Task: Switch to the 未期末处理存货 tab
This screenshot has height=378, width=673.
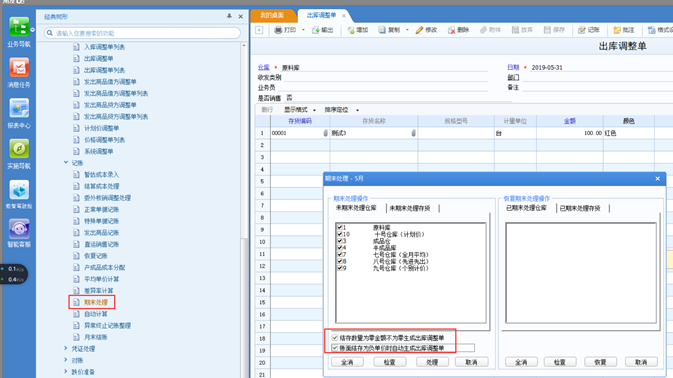Action: 410,208
